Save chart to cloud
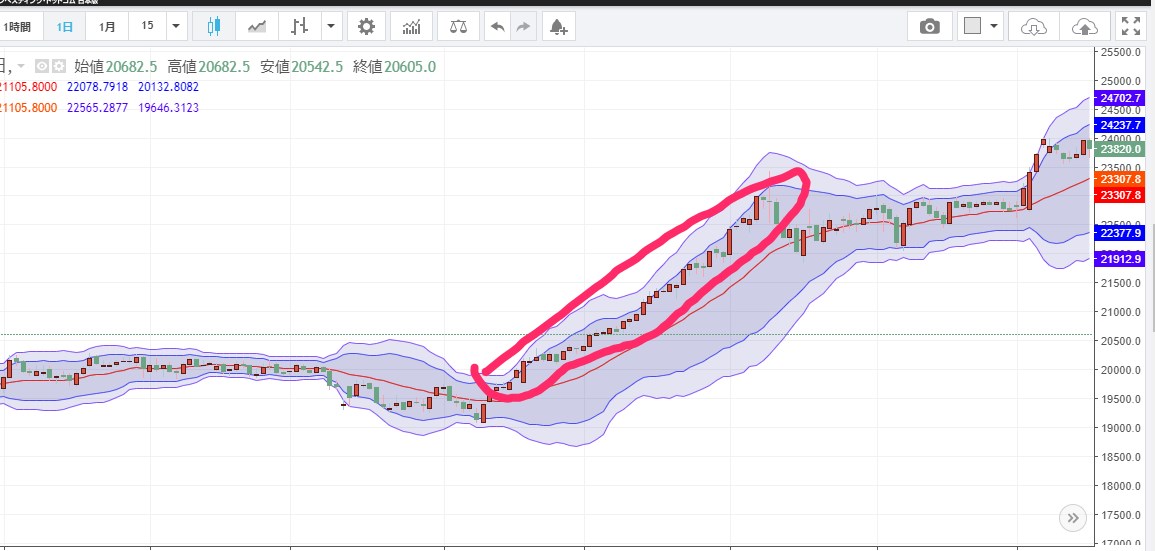The width and height of the screenshot is (1155, 551). pyautogui.click(x=1084, y=27)
